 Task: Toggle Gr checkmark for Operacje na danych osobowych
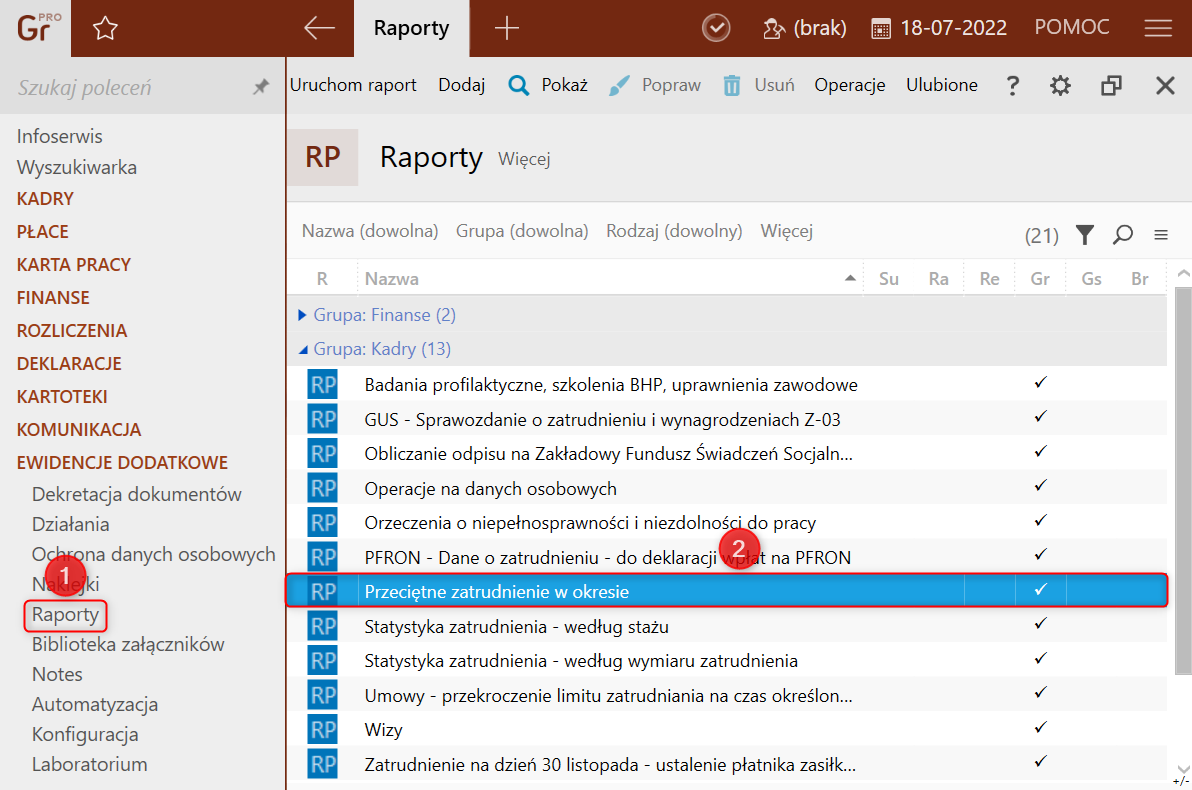[x=1041, y=486]
